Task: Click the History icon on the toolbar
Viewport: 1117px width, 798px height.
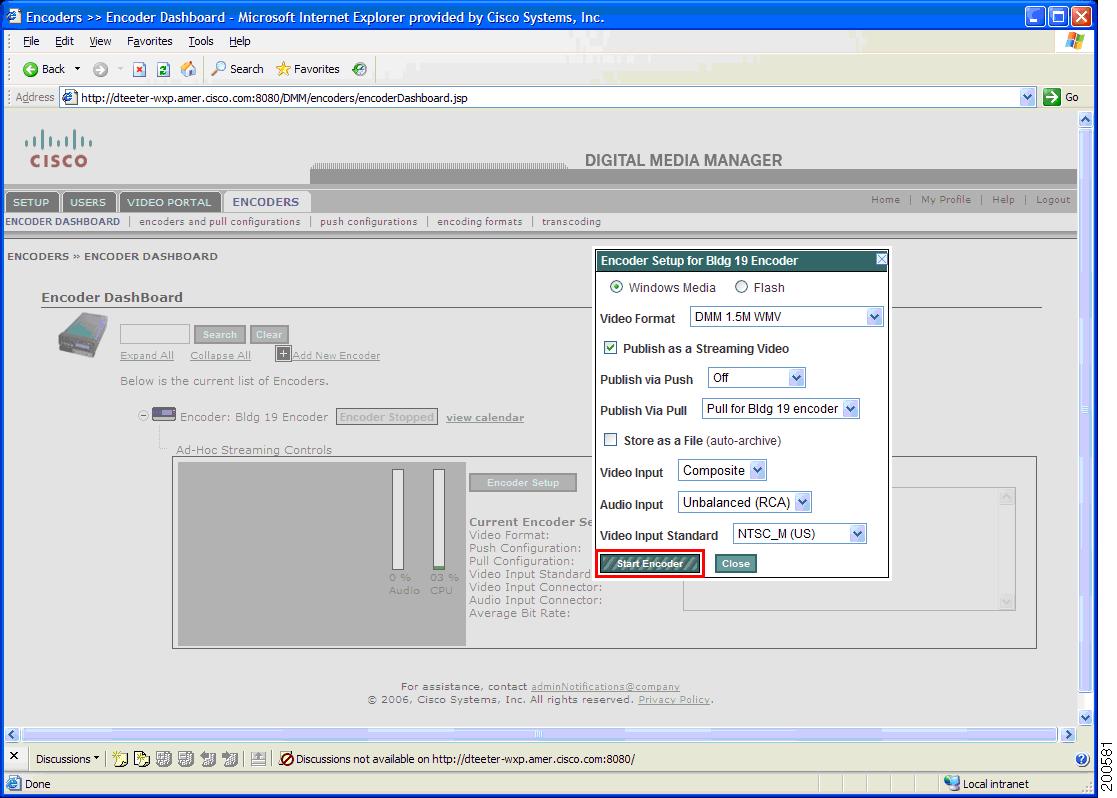Action: pos(361,69)
